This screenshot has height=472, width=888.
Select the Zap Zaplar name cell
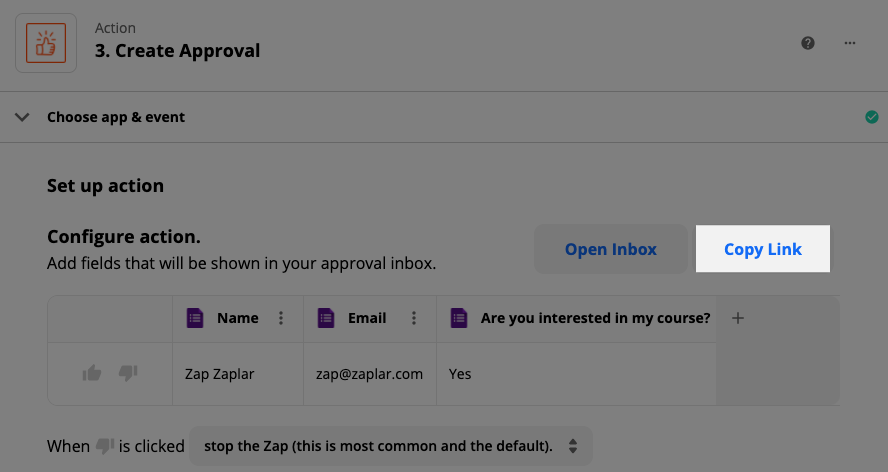tap(238, 374)
